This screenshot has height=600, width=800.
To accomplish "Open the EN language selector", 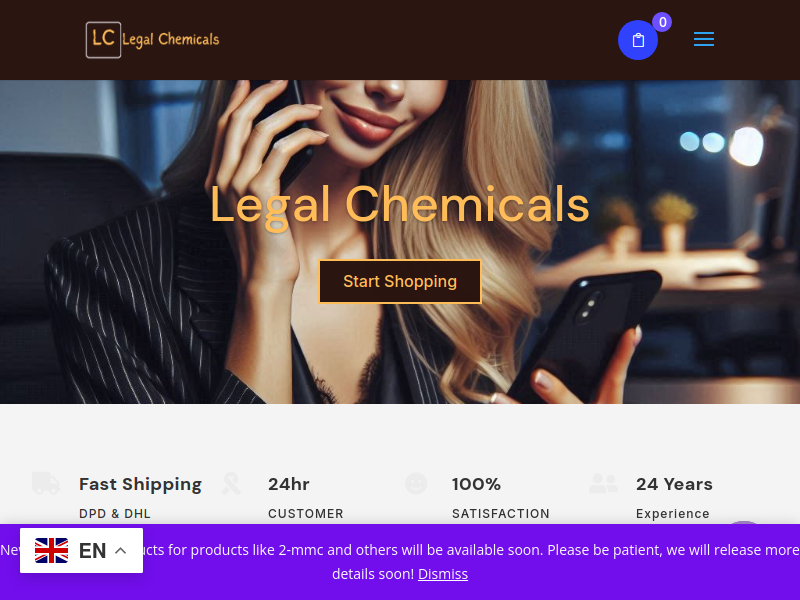I will click(82, 551).
